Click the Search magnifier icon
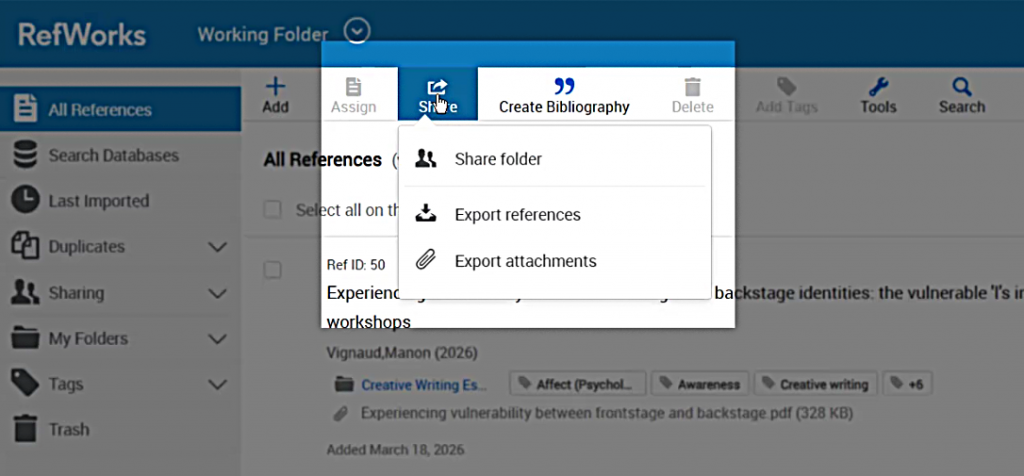This screenshot has height=476, width=1024. pos(961,87)
